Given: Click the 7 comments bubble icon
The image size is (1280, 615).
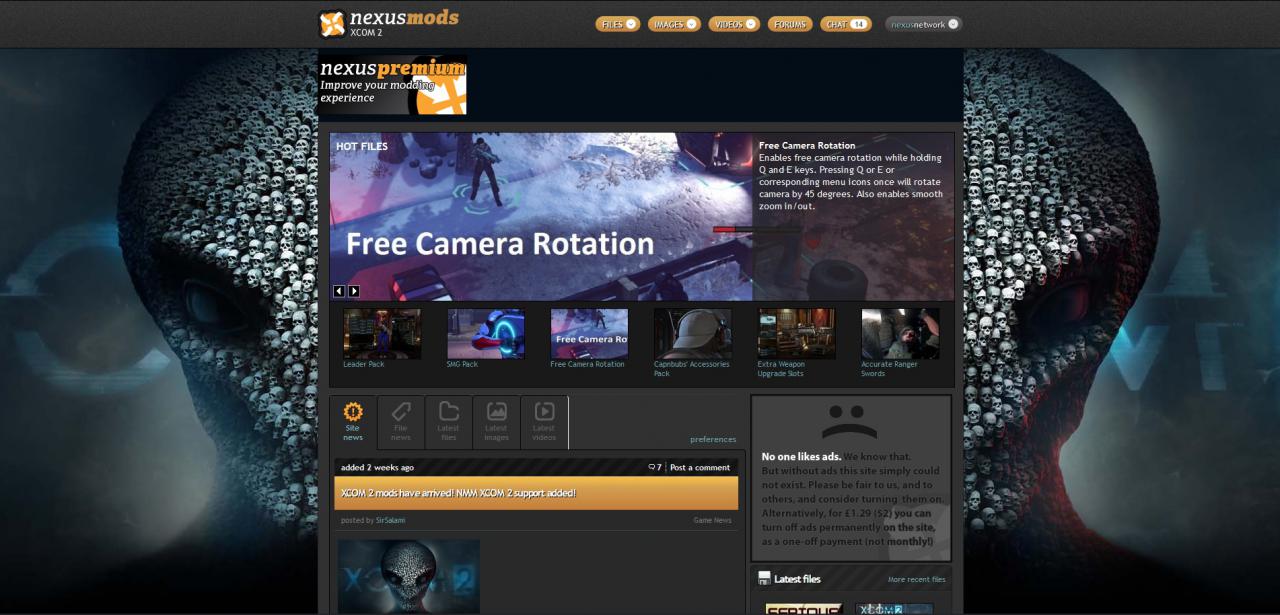Looking at the screenshot, I should (x=655, y=467).
